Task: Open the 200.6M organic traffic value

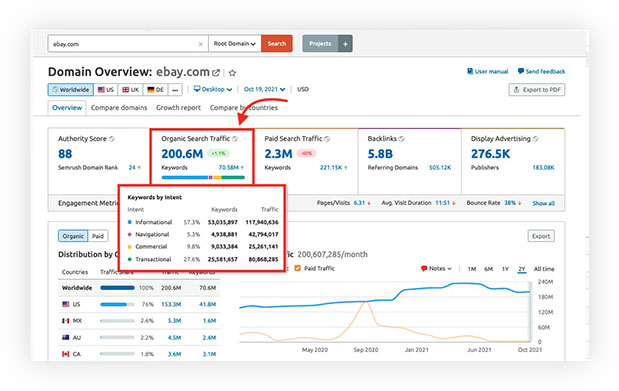Action: point(182,154)
